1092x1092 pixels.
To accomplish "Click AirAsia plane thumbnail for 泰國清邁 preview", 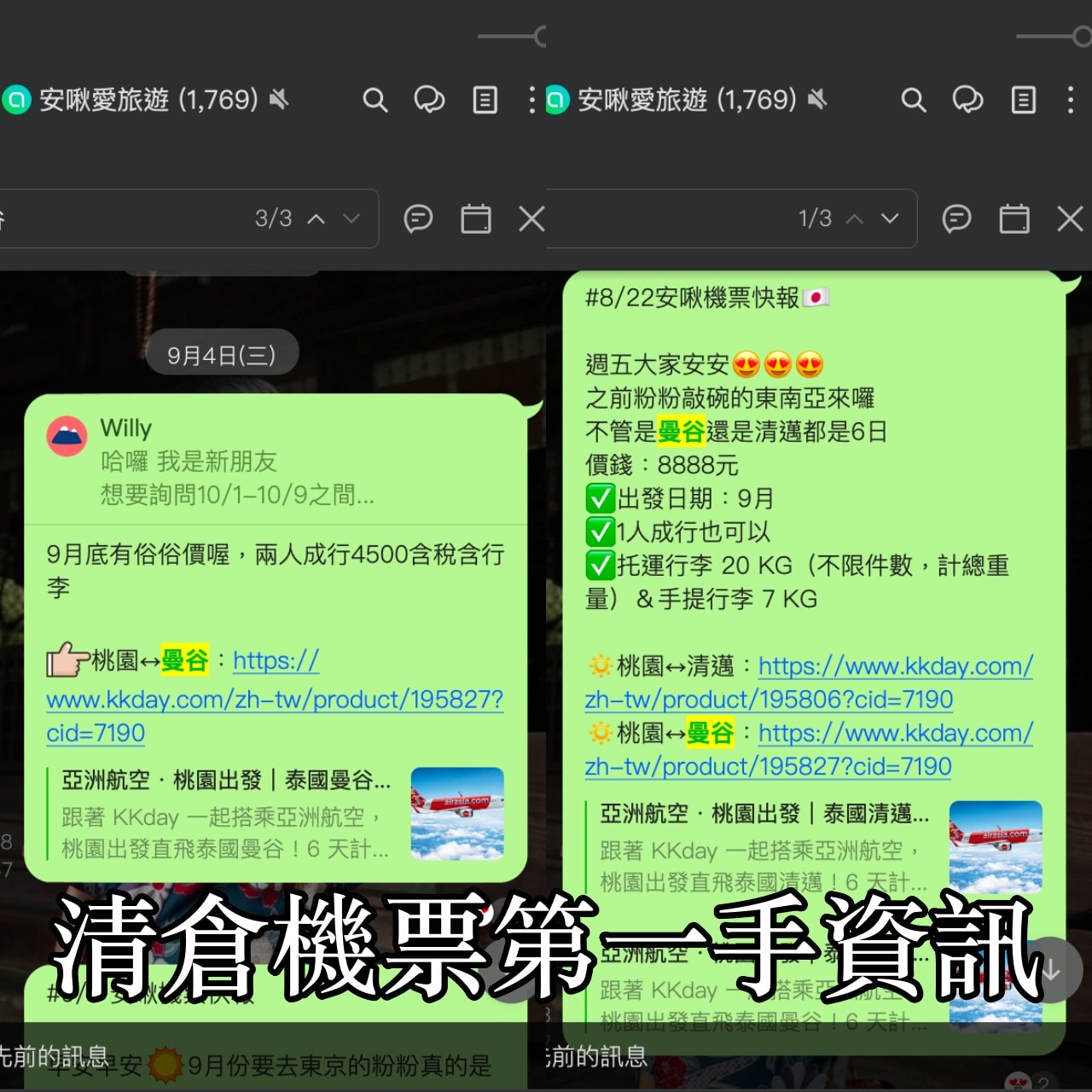I will coord(996,846).
